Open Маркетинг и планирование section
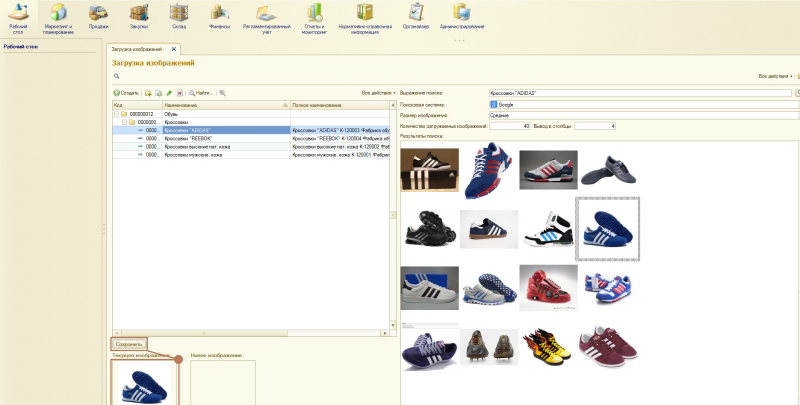The width and height of the screenshot is (800, 405). pyautogui.click(x=58, y=18)
